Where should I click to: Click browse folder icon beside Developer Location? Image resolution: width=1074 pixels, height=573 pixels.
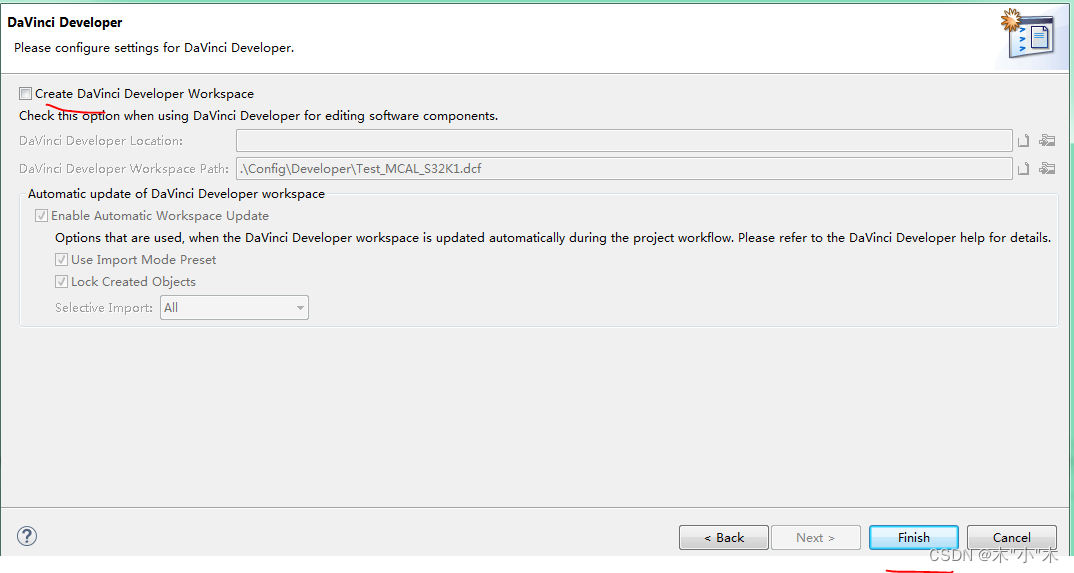tap(1047, 140)
